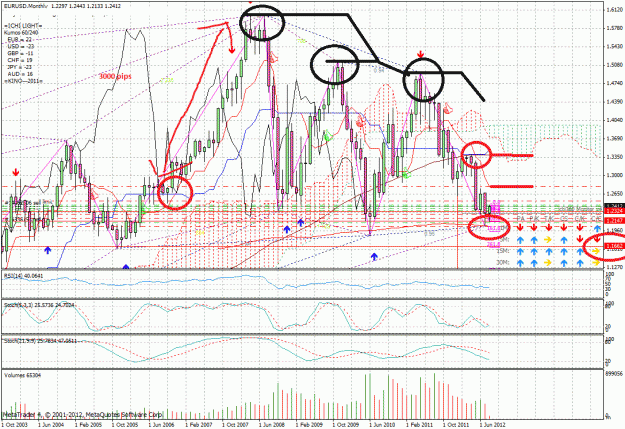This screenshot has height=429, width=625.
Task: Click the 1M row CS red down arrow
Action: click(x=564, y=227)
